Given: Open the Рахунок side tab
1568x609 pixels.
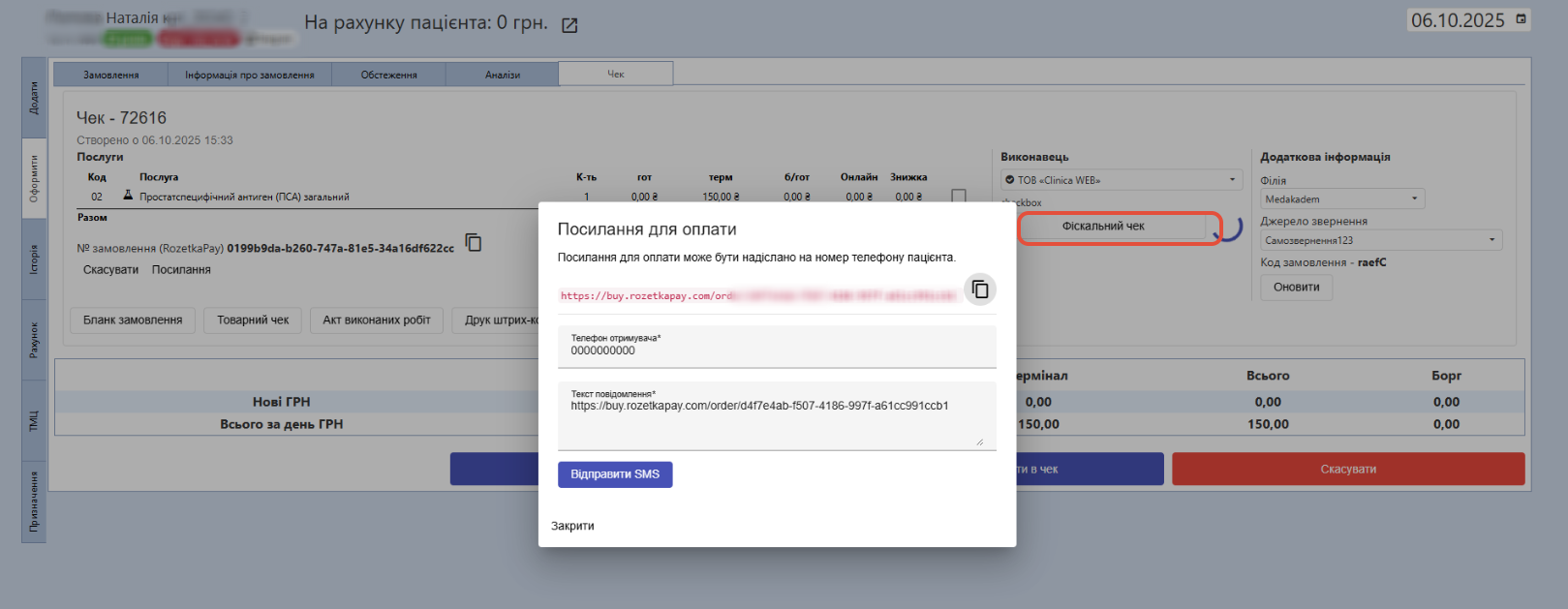Looking at the screenshot, I should [x=34, y=340].
